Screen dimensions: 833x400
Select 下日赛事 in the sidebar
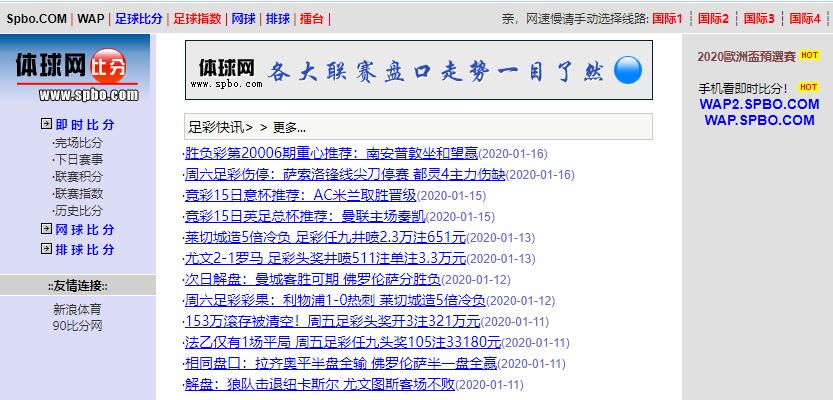click(79, 159)
